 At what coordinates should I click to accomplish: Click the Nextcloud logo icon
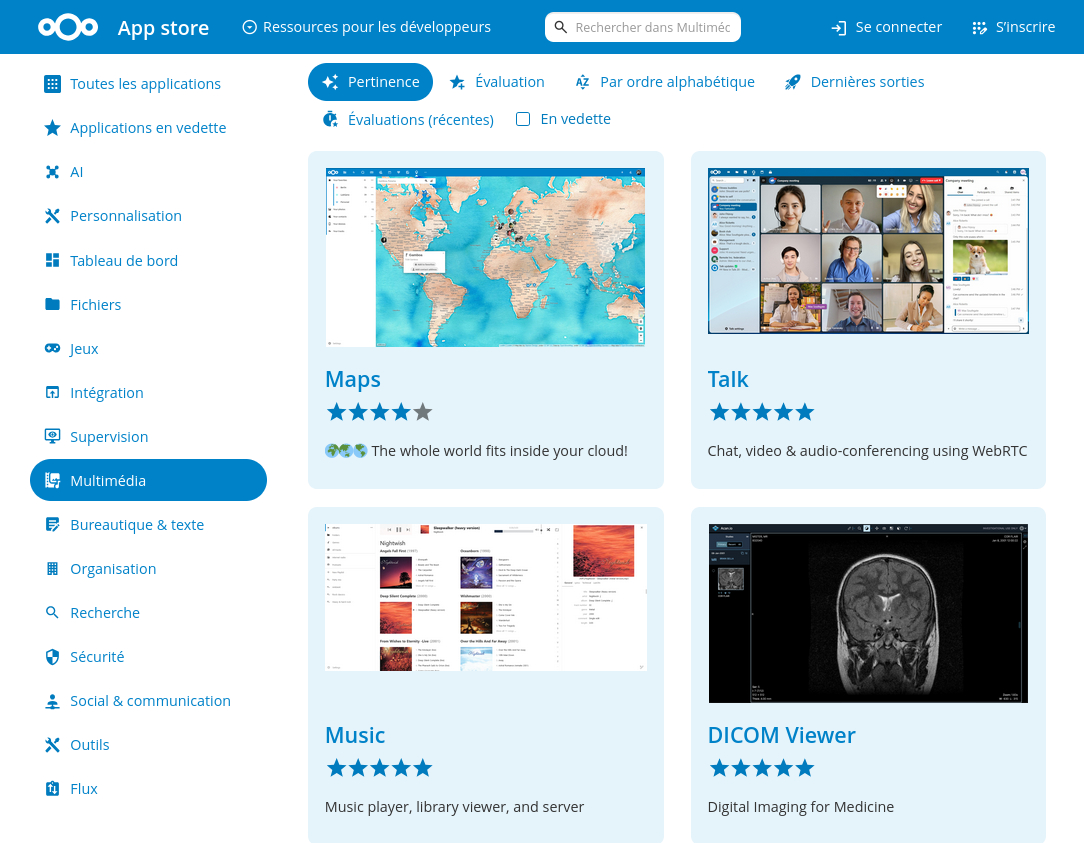(x=67, y=27)
